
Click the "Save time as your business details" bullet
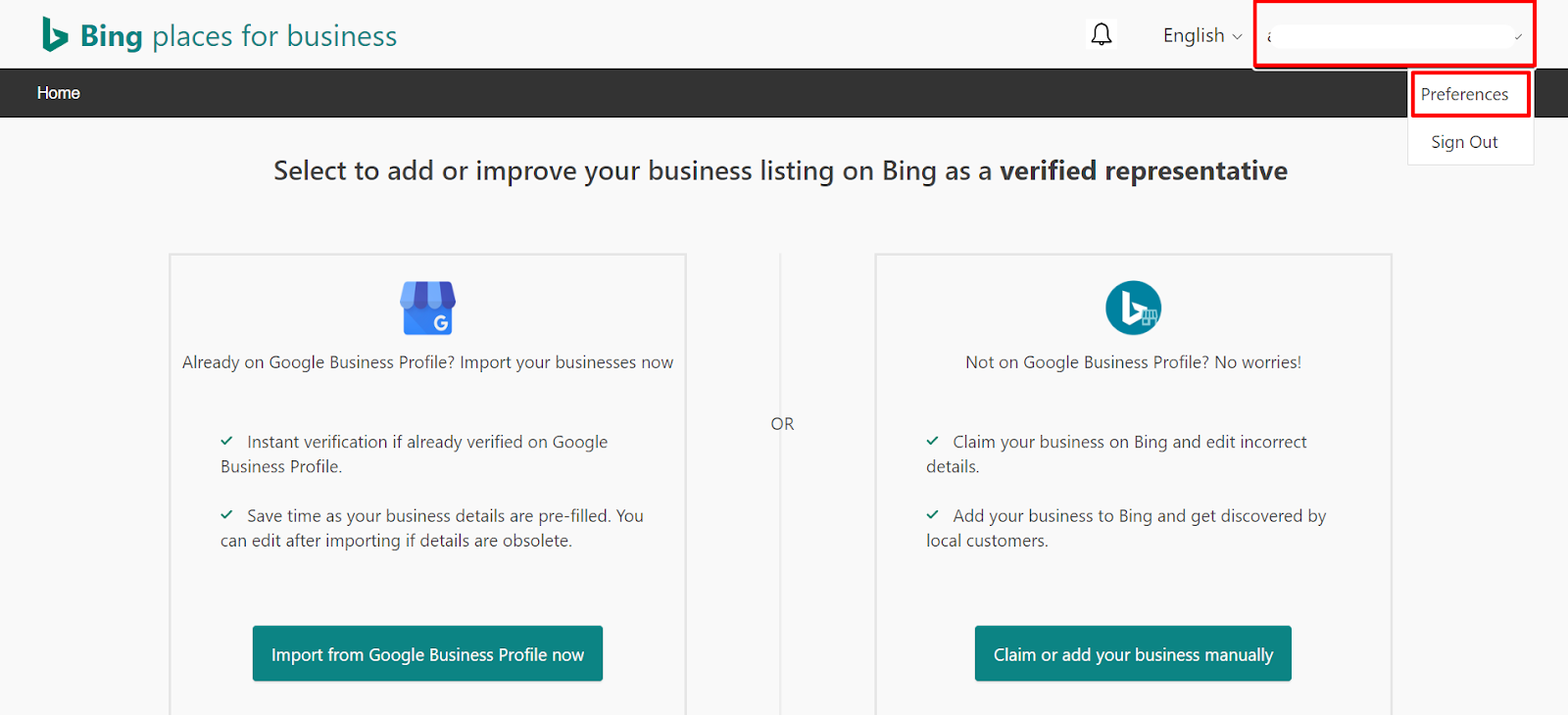tap(432, 528)
